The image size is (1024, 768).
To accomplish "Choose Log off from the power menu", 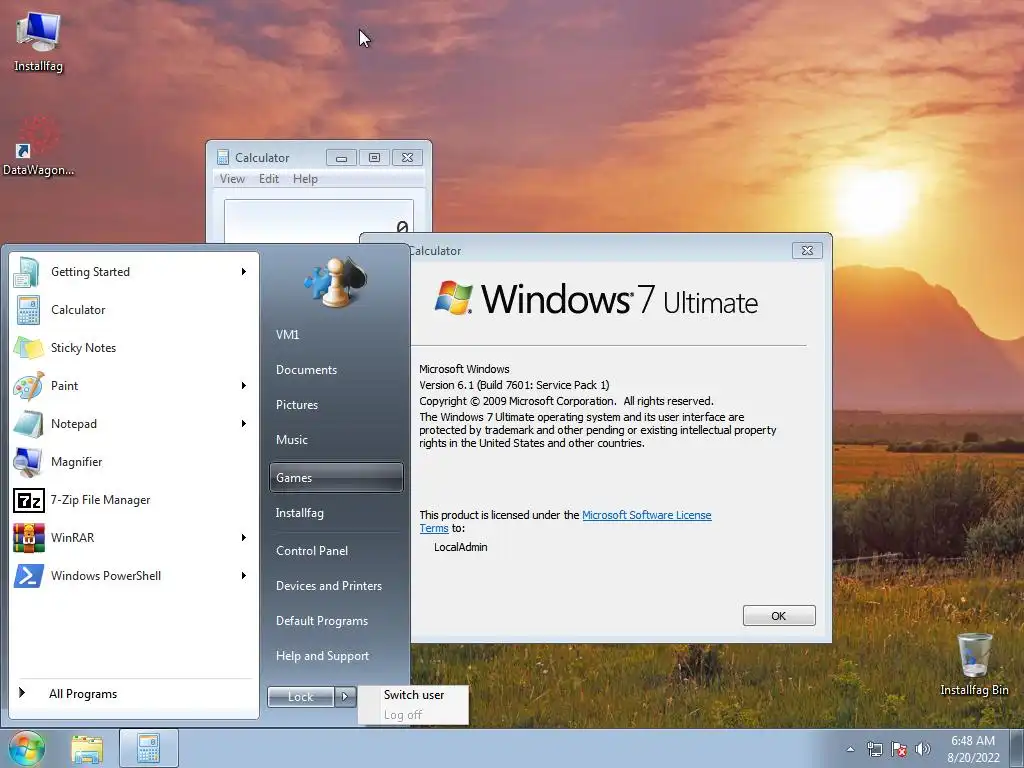I will coord(413,714).
